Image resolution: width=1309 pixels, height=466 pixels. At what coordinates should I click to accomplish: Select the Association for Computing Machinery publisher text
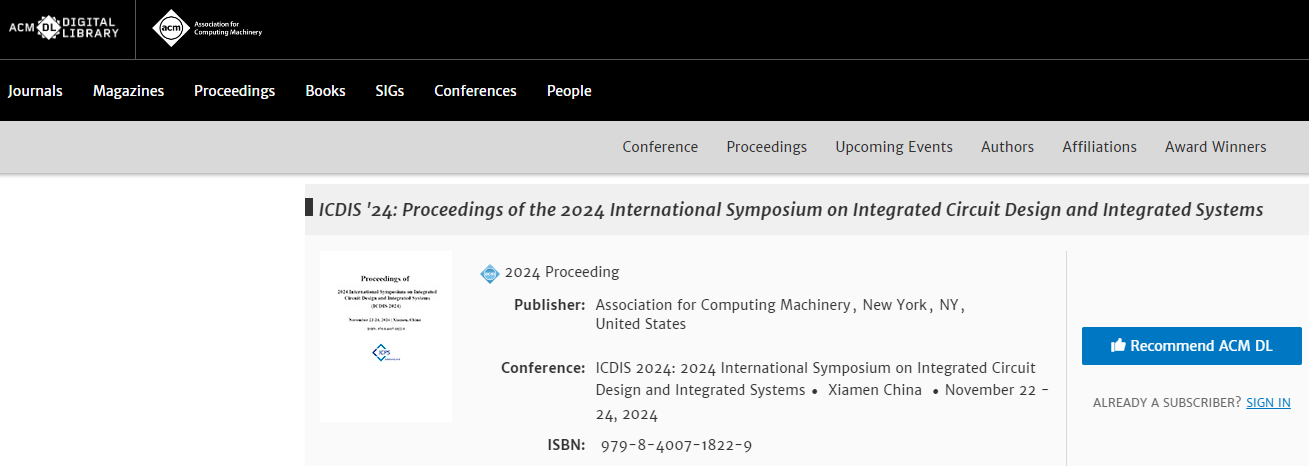722,305
